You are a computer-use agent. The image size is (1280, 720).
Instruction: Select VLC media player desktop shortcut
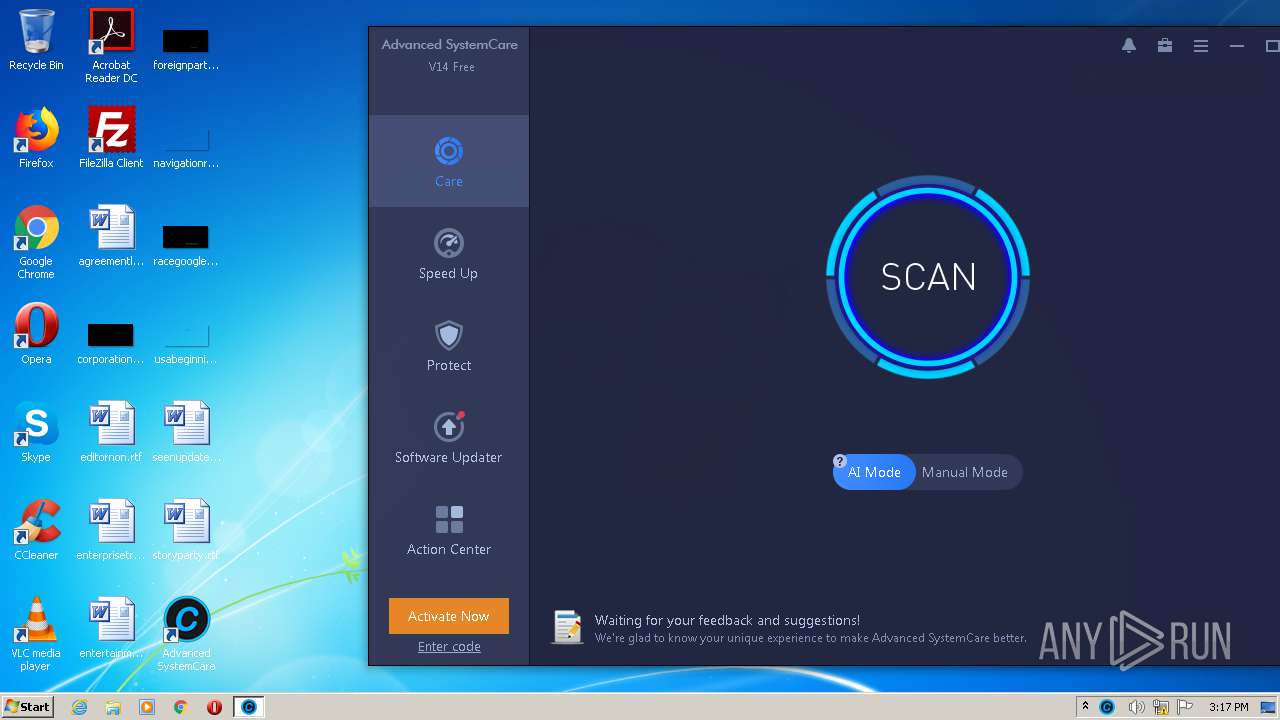pos(36,634)
